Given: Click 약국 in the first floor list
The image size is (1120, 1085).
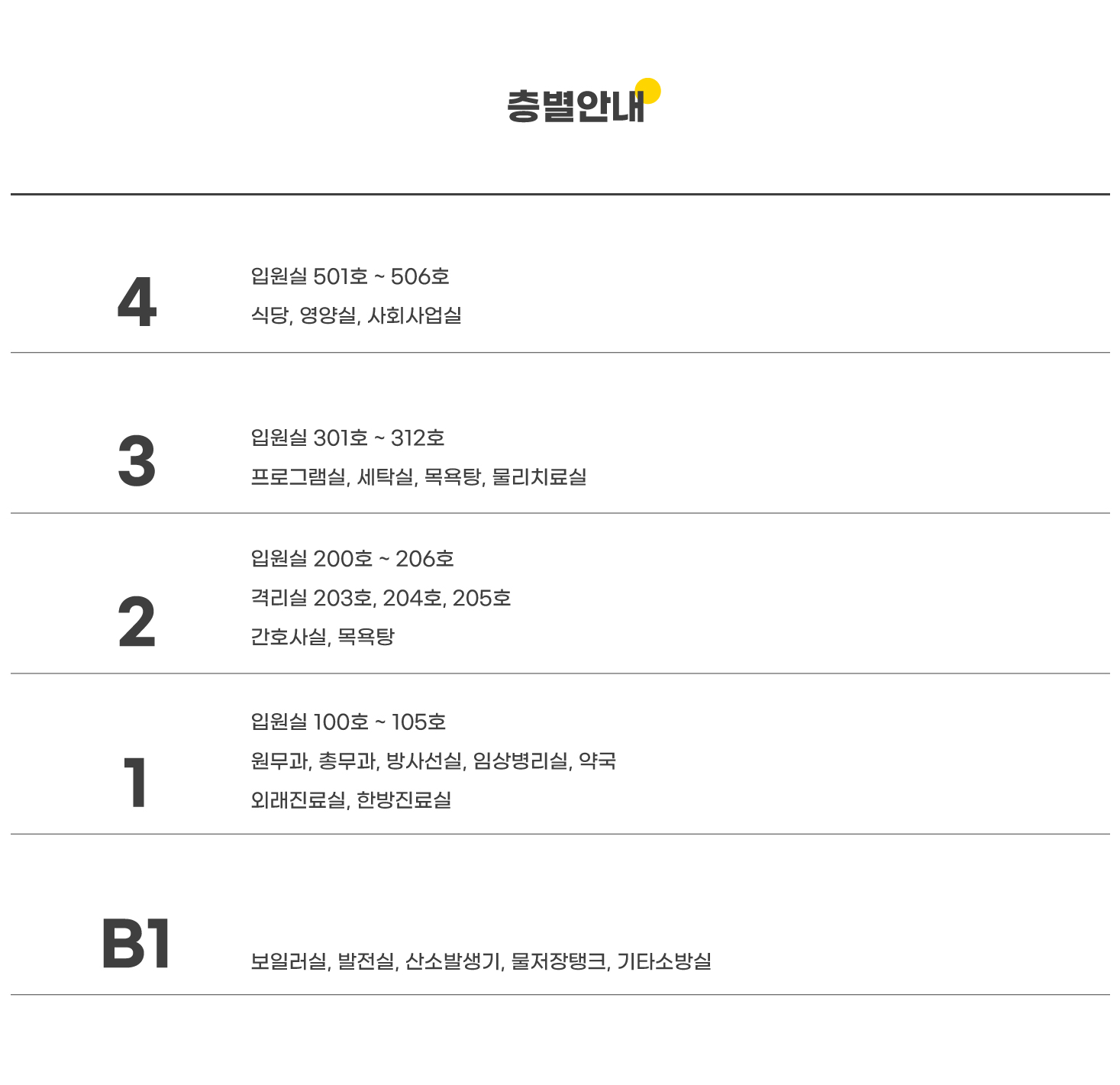Looking at the screenshot, I should pos(597,760).
